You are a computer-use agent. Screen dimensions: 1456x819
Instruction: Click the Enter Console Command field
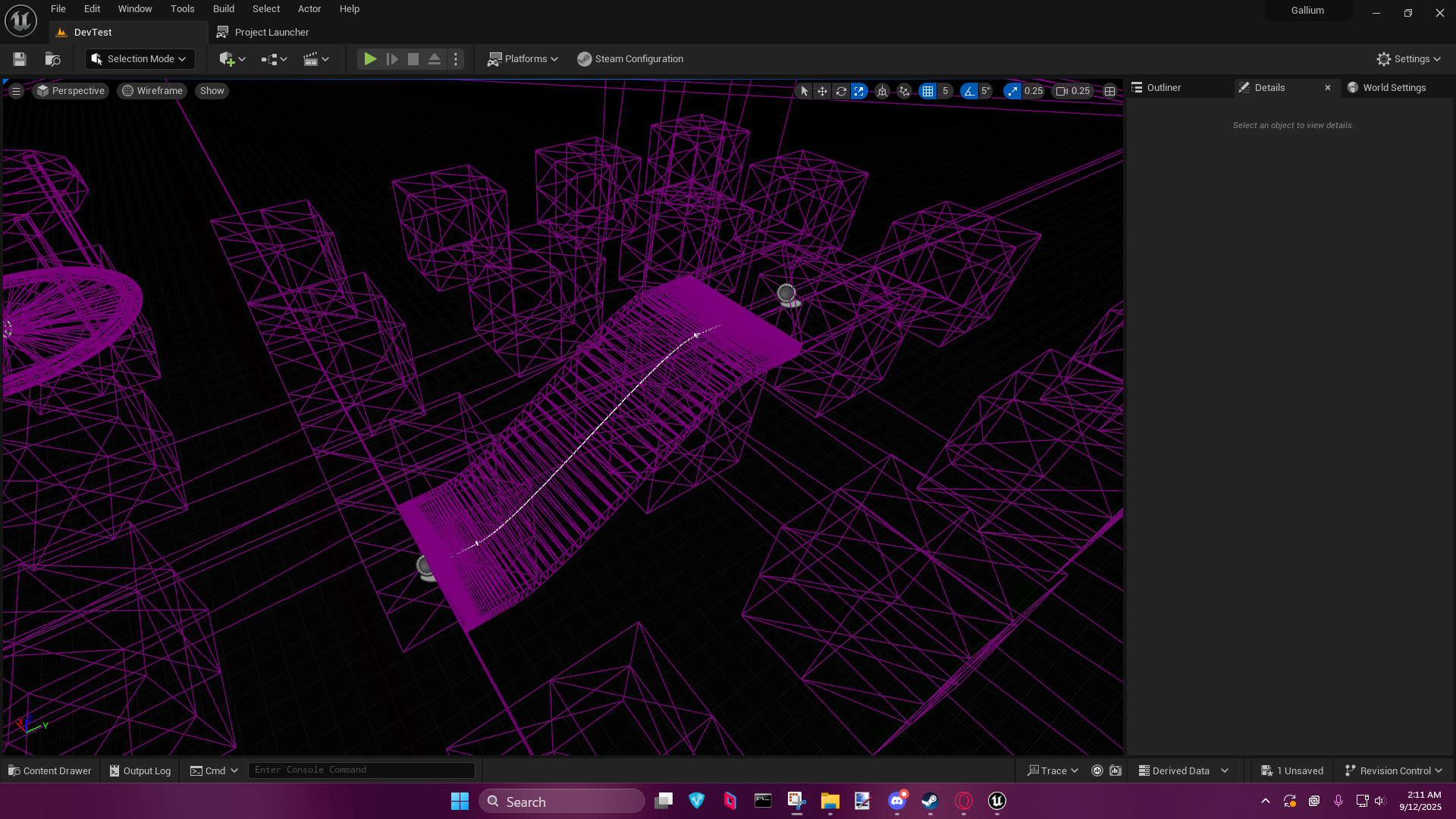coord(362,770)
